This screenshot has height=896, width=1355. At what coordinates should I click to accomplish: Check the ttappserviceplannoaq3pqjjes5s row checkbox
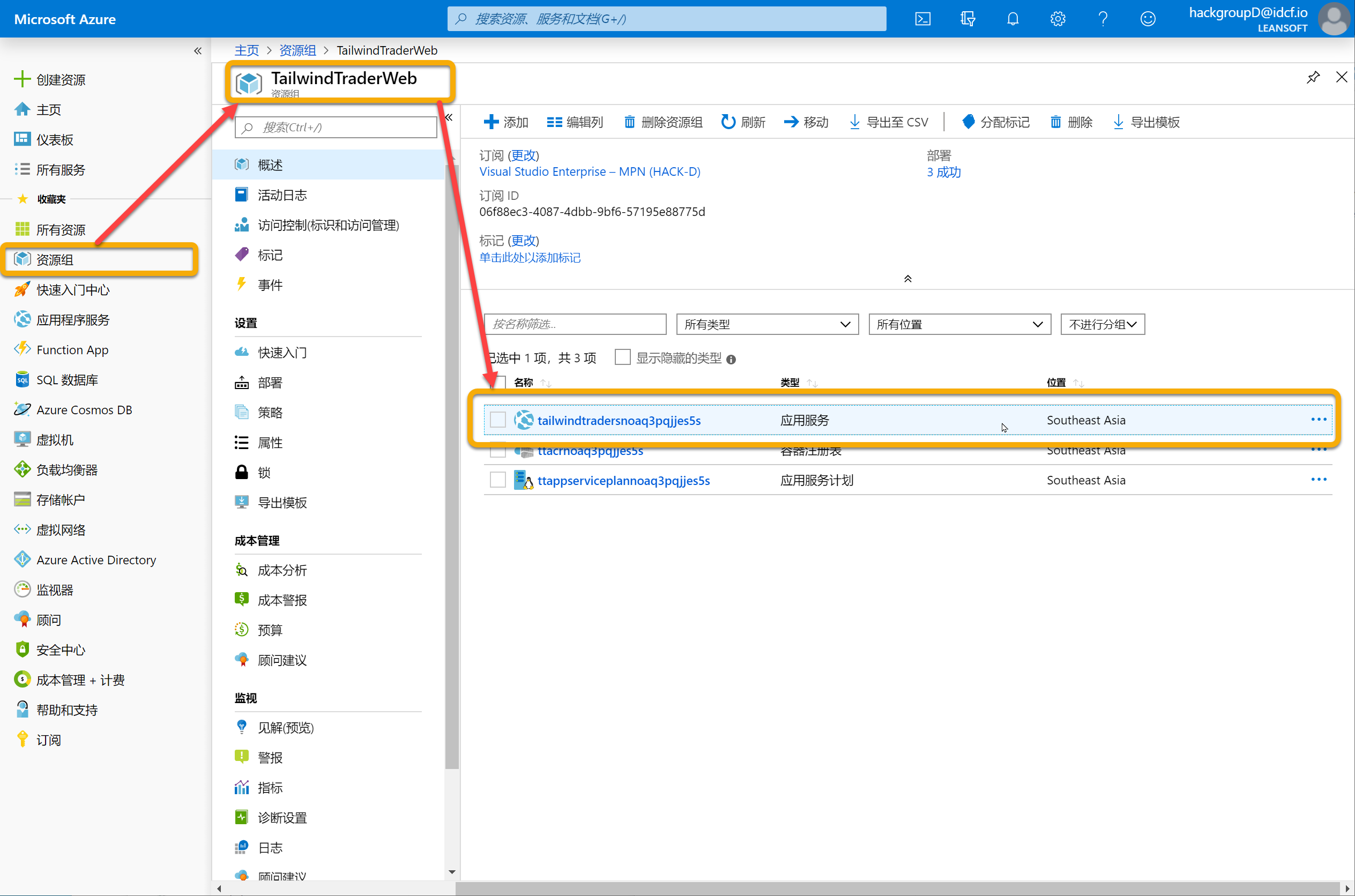click(498, 480)
